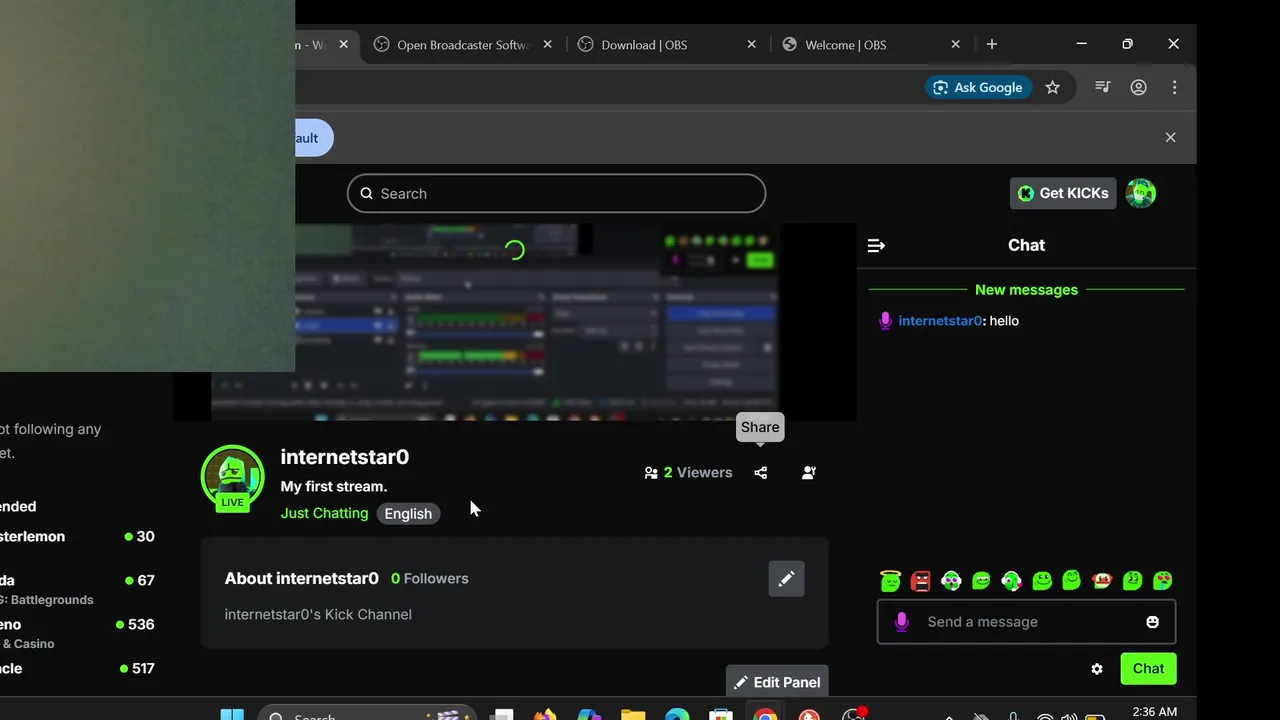This screenshot has width=1280, height=720.
Task: Open the Share stream icon
Action: (x=761, y=473)
